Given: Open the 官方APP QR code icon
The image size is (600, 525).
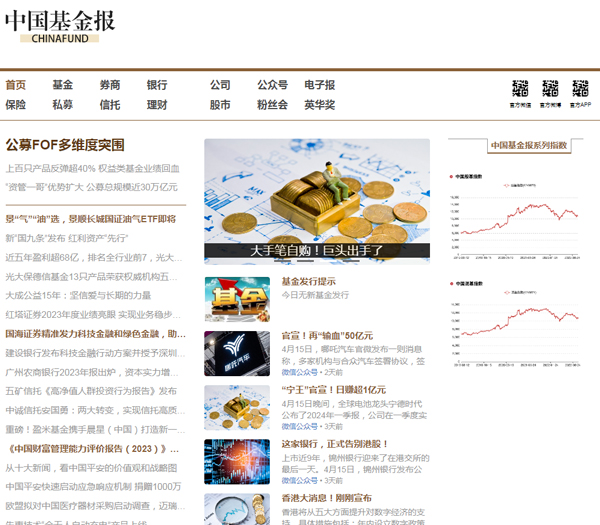Looking at the screenshot, I should (x=580, y=88).
